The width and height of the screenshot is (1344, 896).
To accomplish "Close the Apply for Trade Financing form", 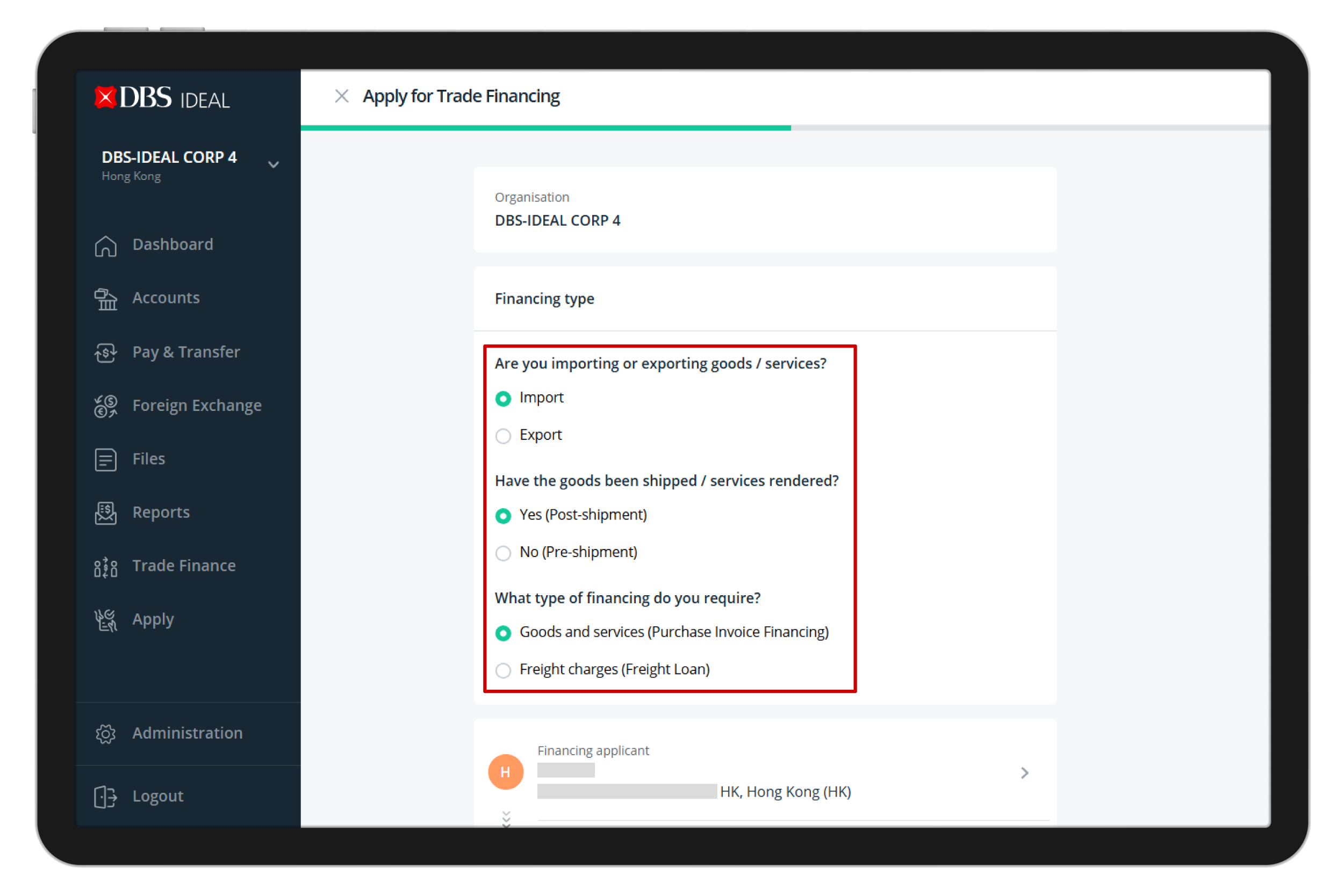I will click(342, 96).
